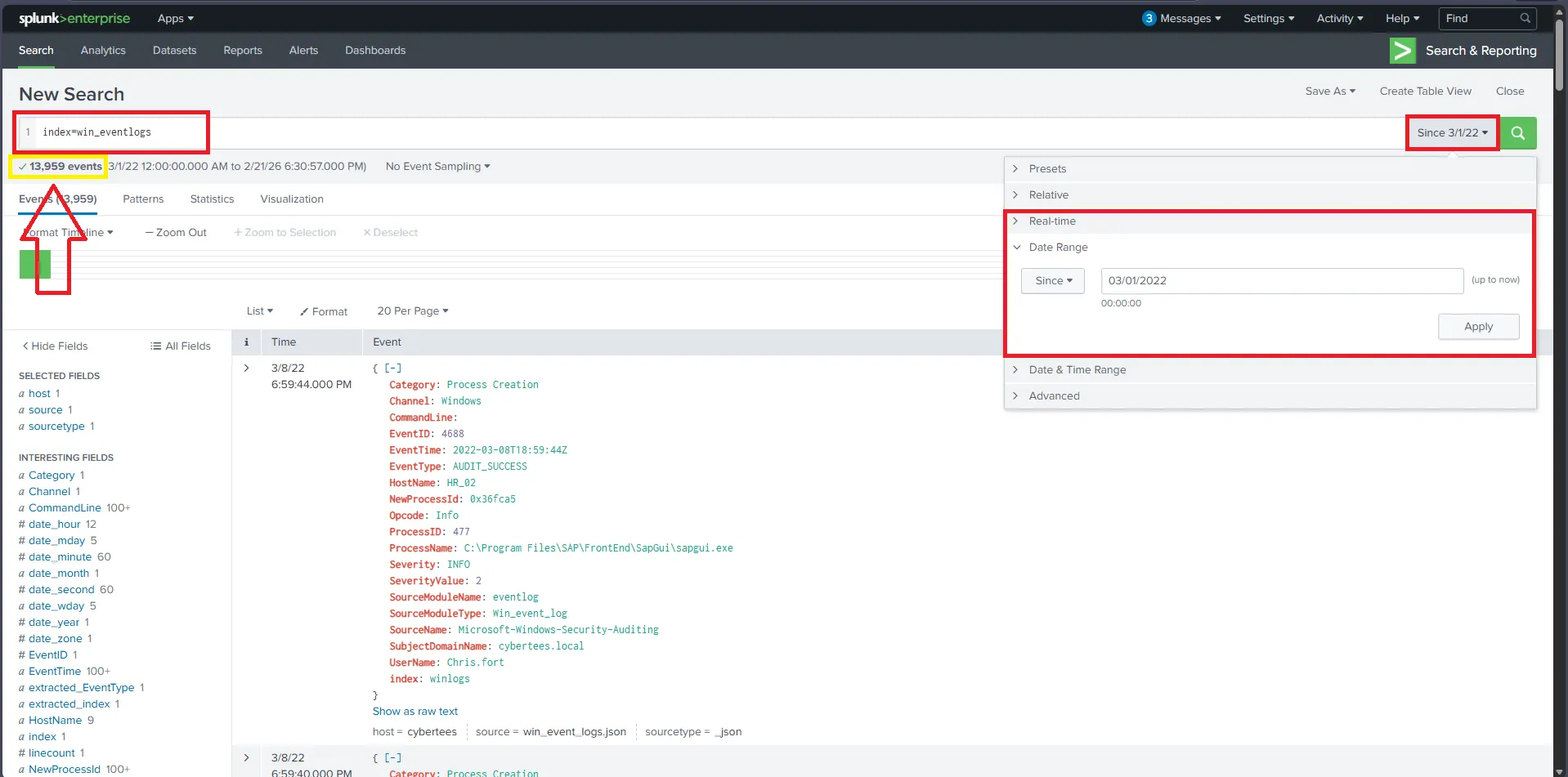This screenshot has height=777, width=1568.
Task: Collapse the event JSON using the [-] toggle
Action: [x=392, y=368]
